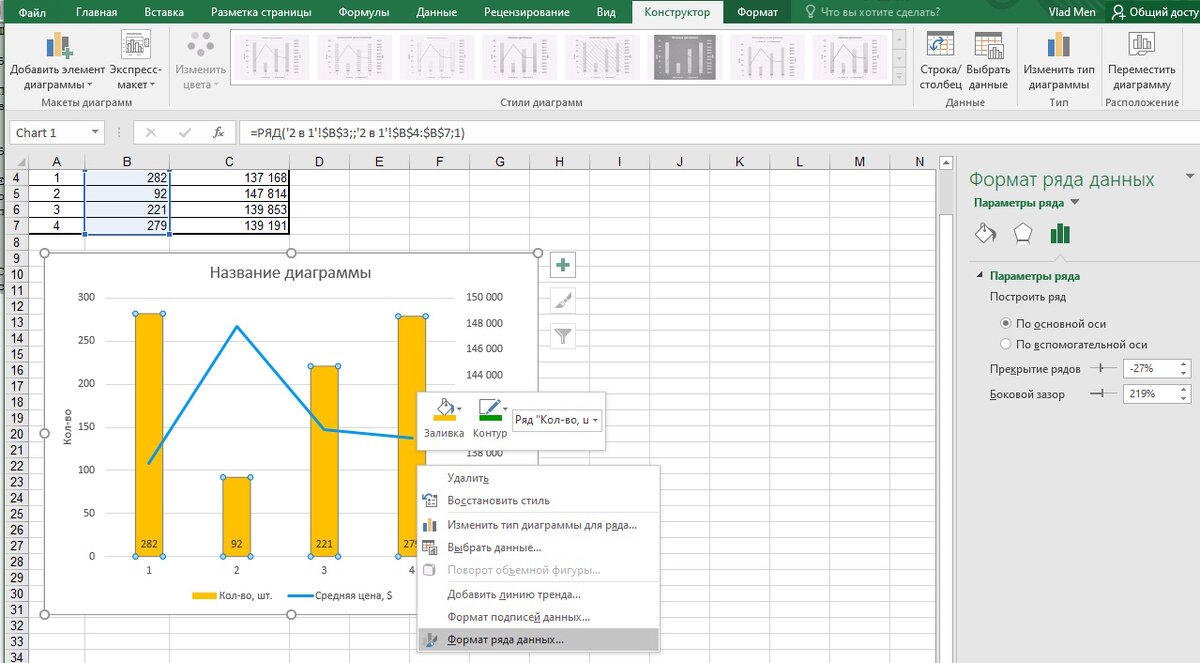
Task: Open Name Box dropdown showing Chart 1
Action: [96, 132]
